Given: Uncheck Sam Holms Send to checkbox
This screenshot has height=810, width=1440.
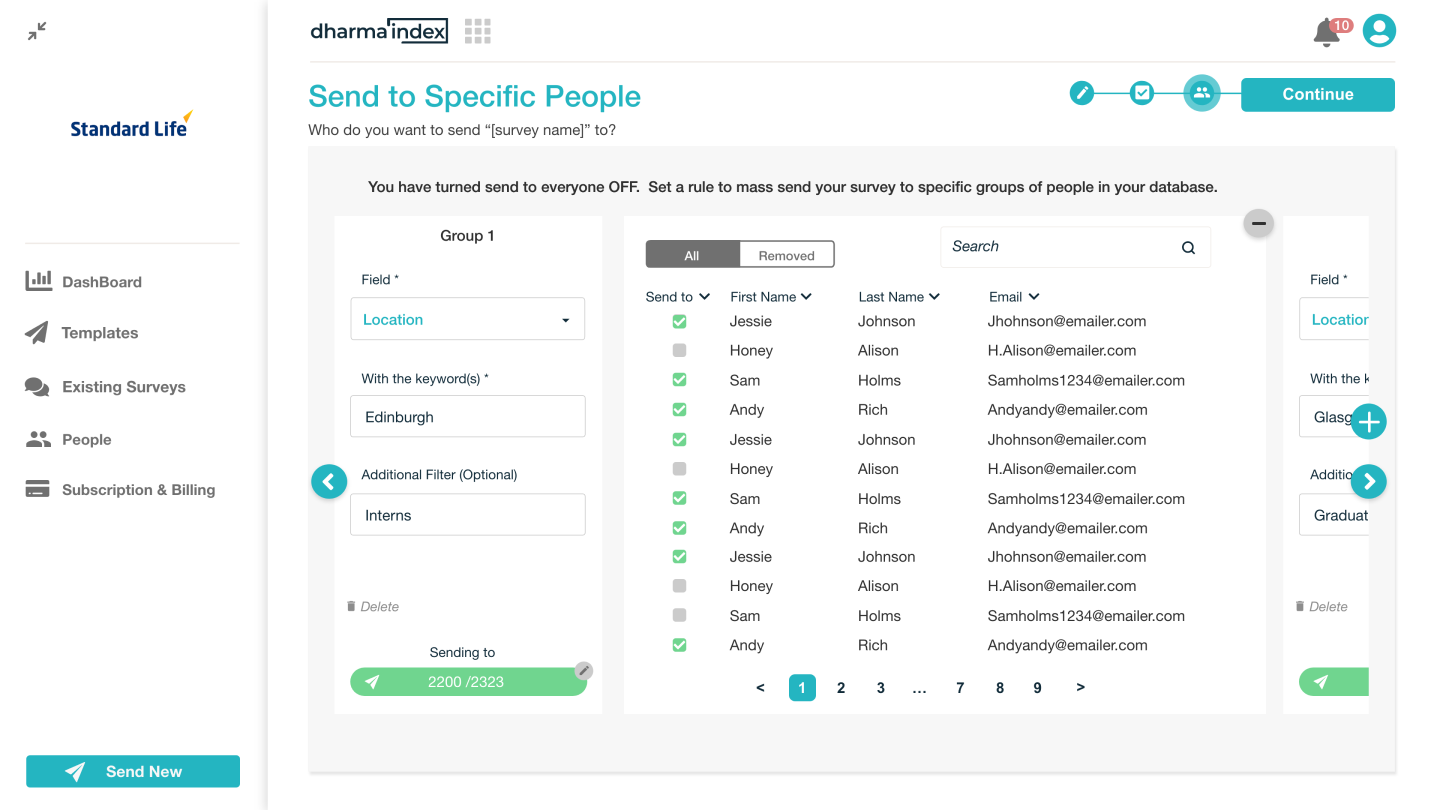Looking at the screenshot, I should (680, 380).
